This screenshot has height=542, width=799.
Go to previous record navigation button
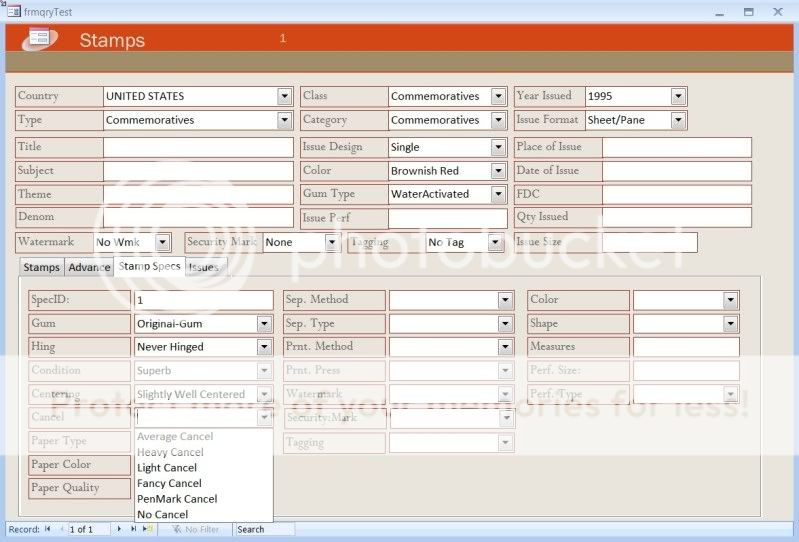(x=61, y=529)
